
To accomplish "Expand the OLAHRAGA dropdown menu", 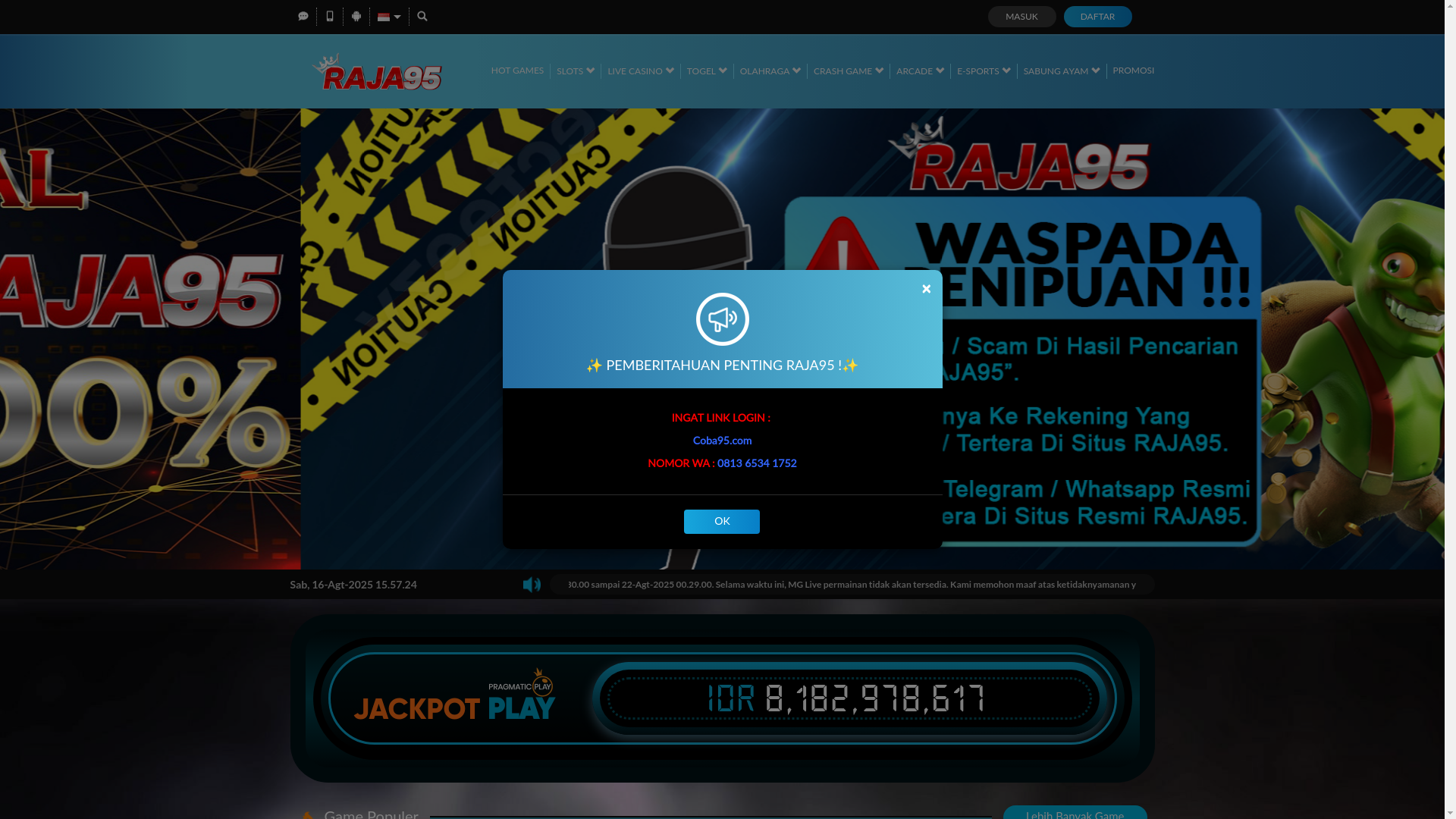I will pos(770,71).
